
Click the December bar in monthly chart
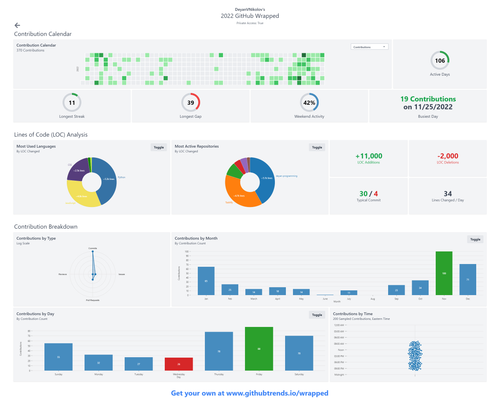[x=468, y=279]
